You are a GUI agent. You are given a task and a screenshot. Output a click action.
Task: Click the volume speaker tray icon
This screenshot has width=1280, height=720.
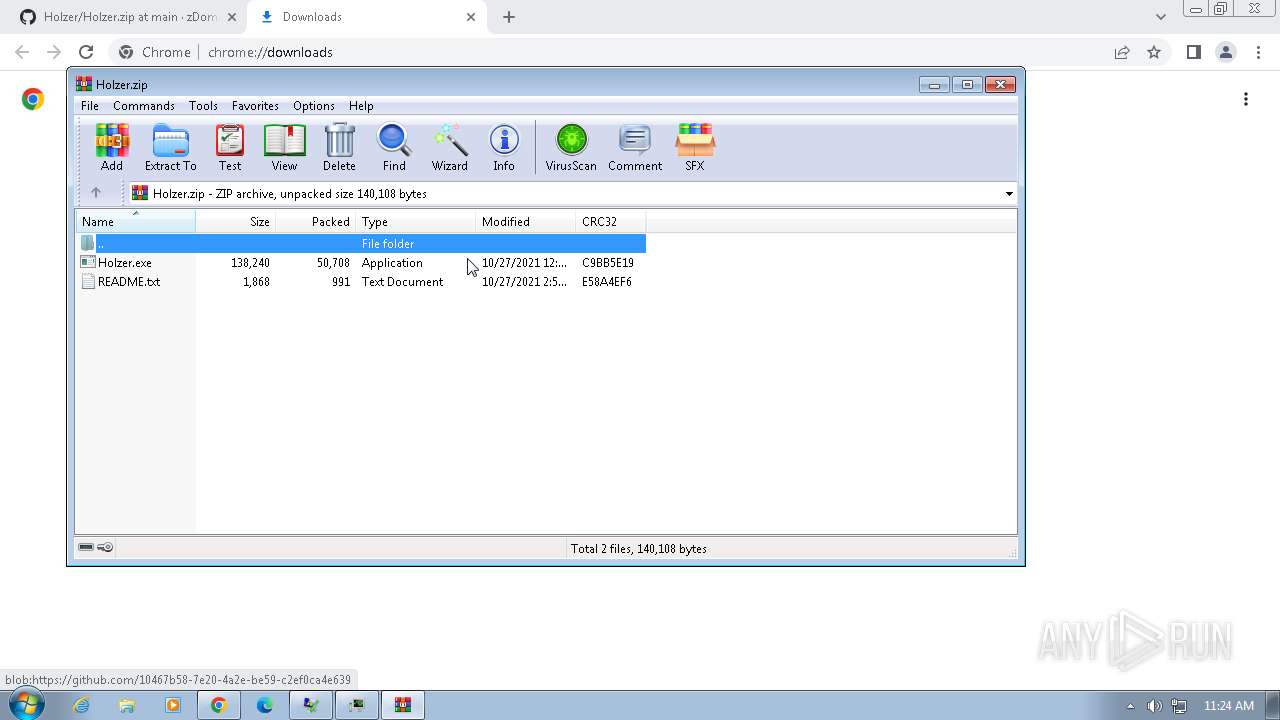pyautogui.click(x=1155, y=706)
